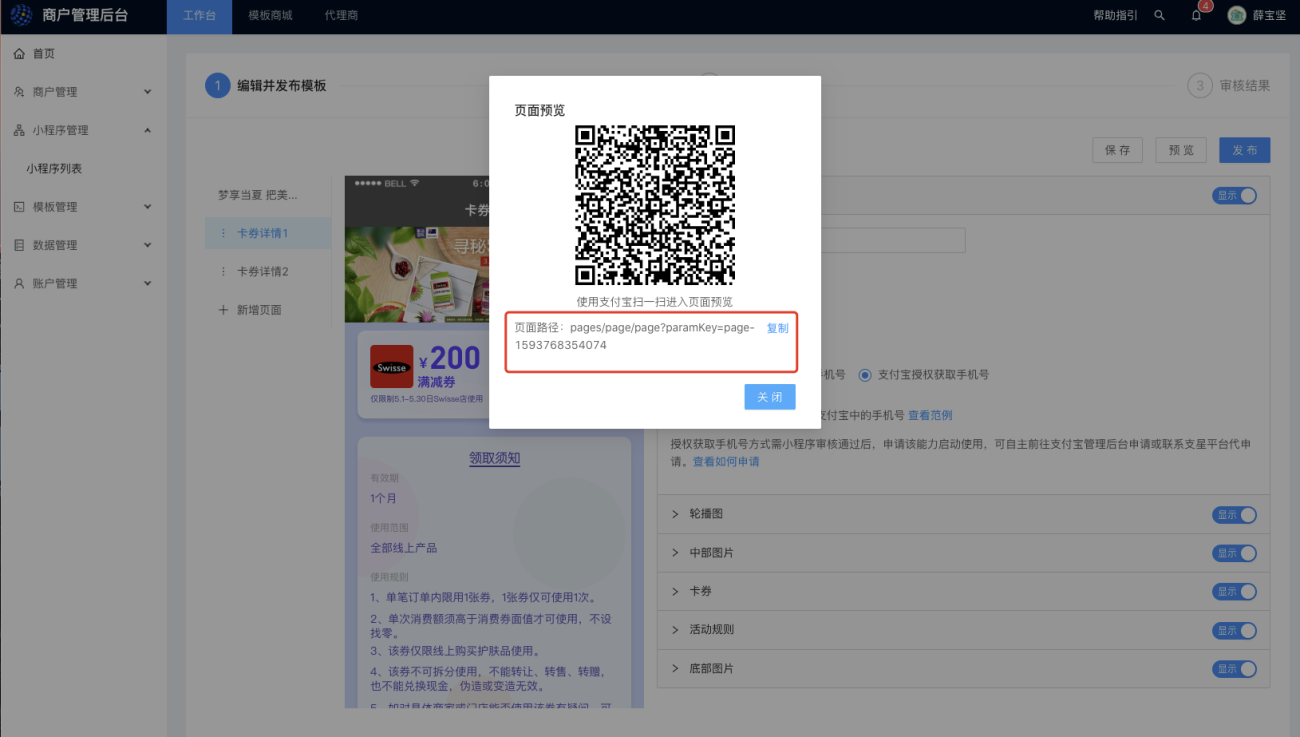Select 支付宝授权获取手机号 radio option

(x=866, y=375)
